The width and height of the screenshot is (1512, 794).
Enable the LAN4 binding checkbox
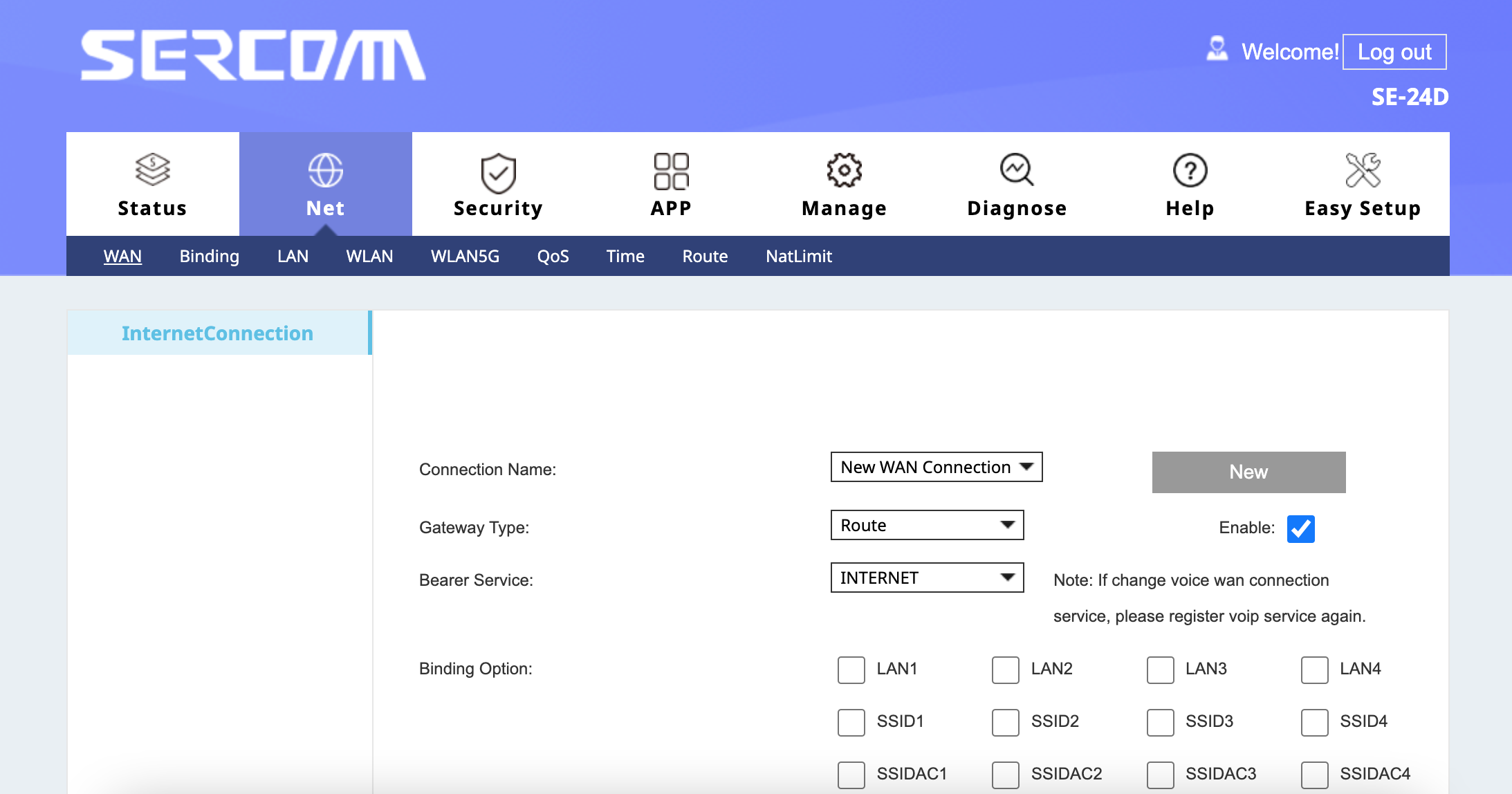tap(1314, 670)
